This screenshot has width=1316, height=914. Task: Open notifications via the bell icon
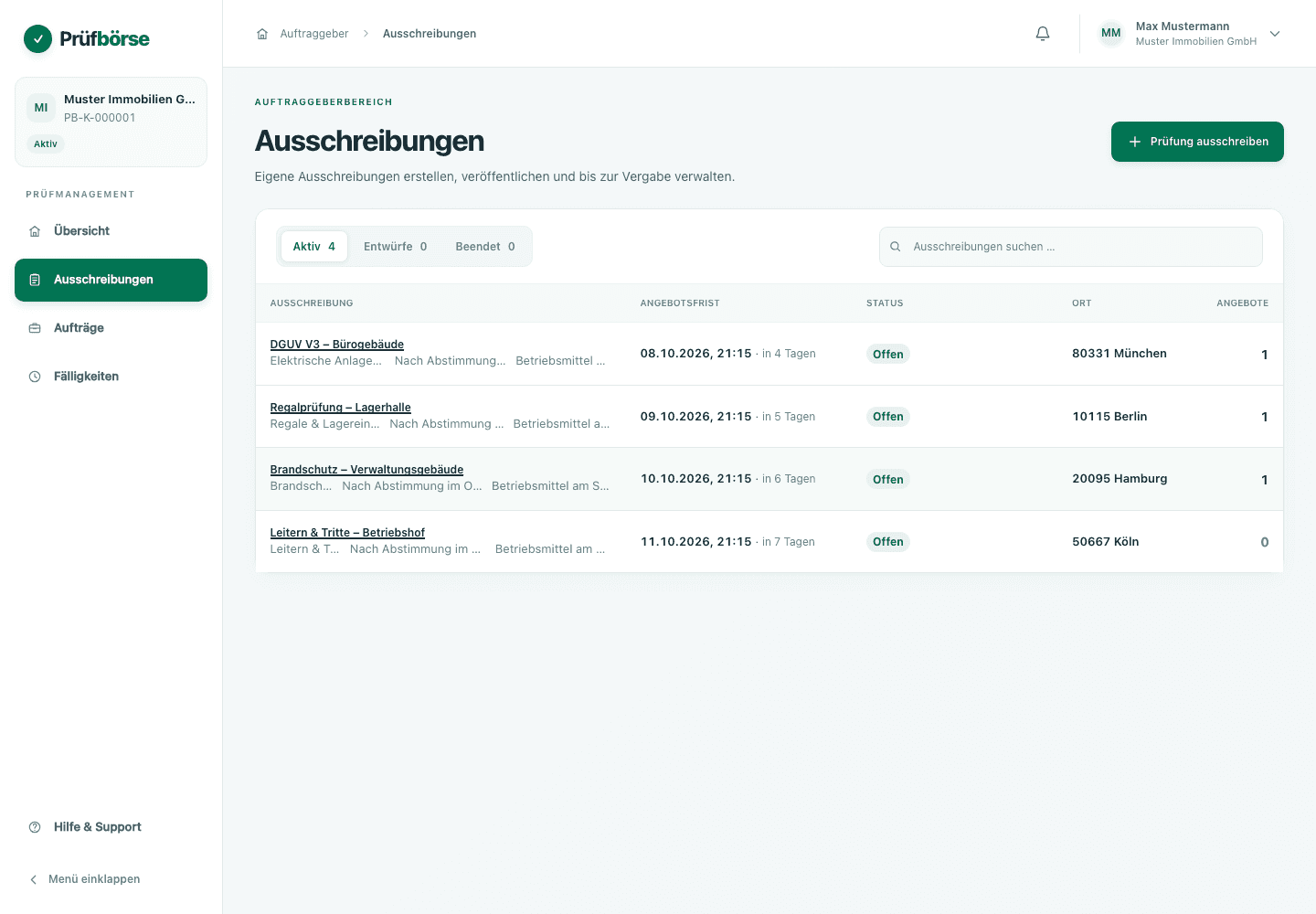tap(1043, 34)
